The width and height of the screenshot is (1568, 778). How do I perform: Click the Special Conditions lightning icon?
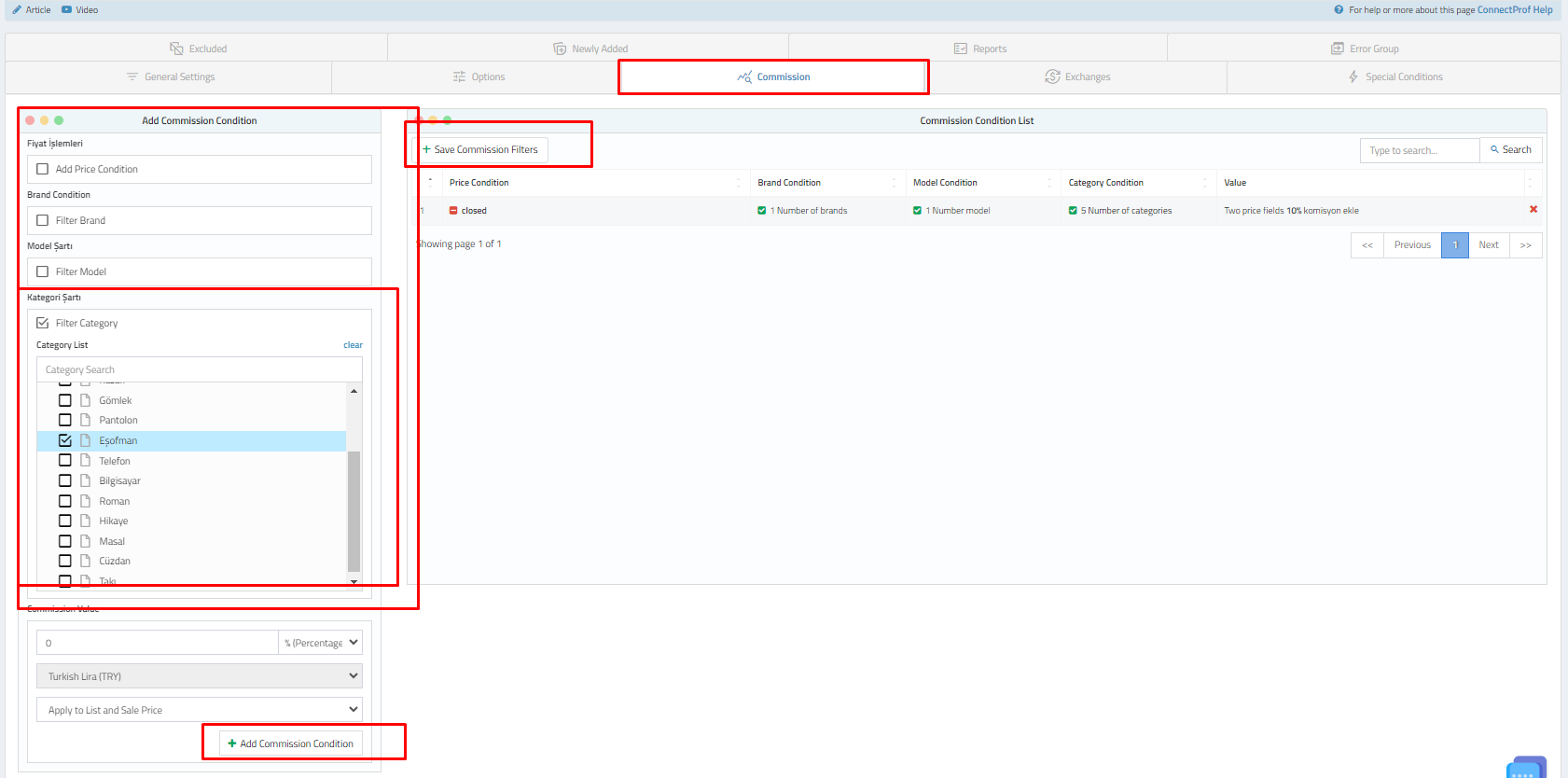1353,76
